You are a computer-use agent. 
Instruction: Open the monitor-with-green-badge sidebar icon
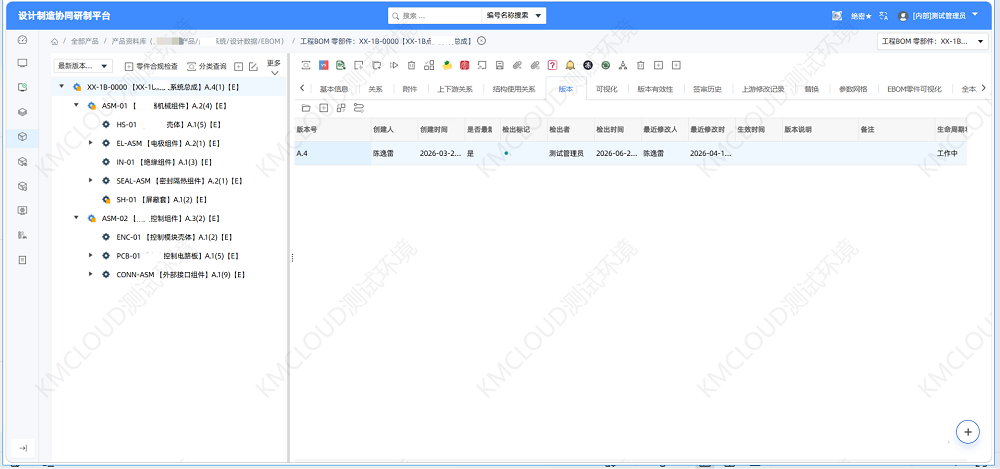click(x=22, y=87)
